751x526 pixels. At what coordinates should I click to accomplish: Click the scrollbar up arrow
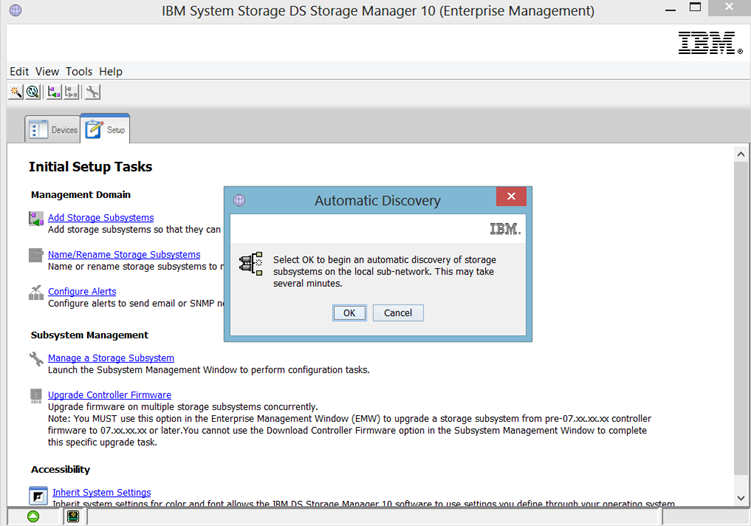click(740, 154)
